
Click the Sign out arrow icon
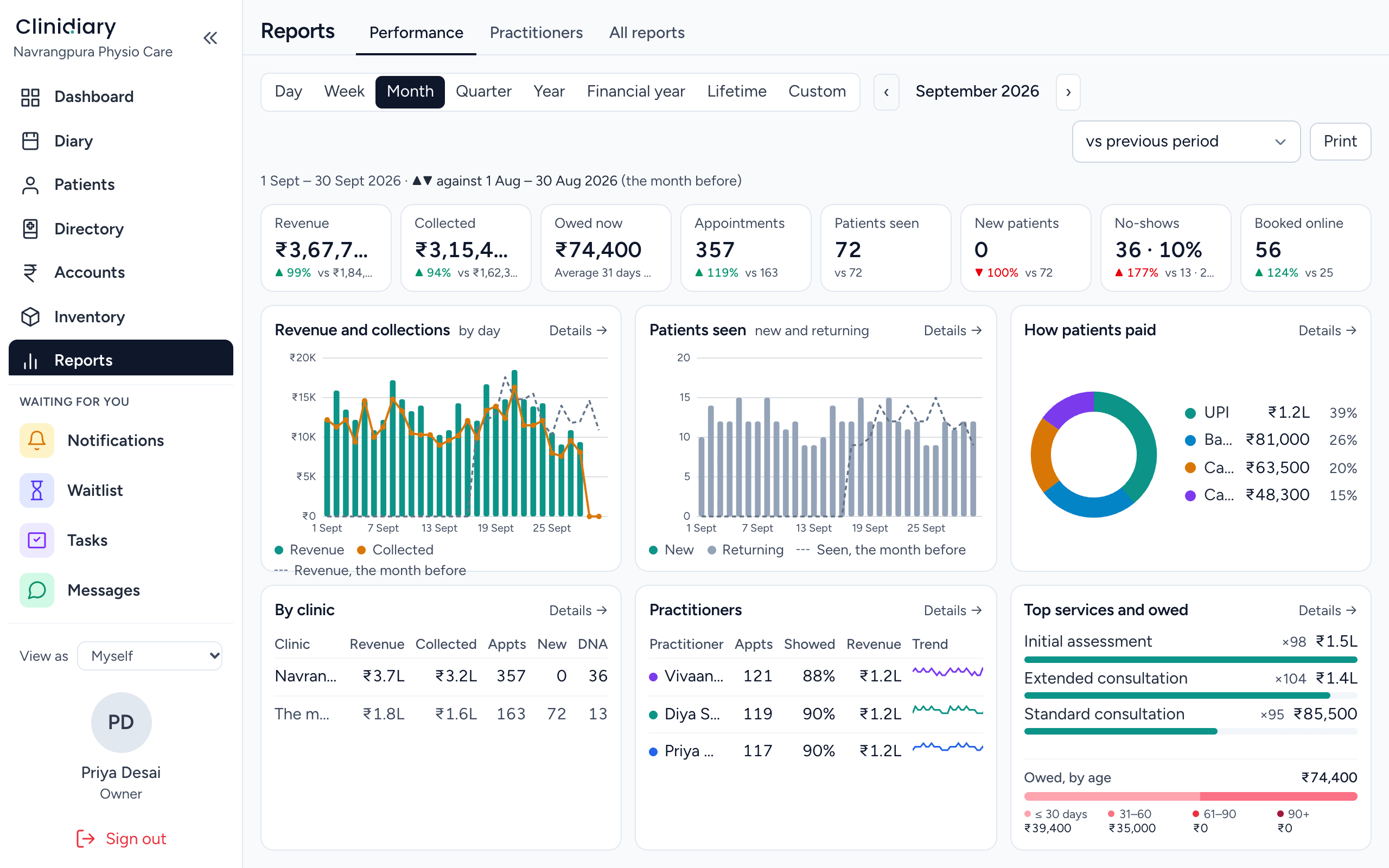coord(86,839)
